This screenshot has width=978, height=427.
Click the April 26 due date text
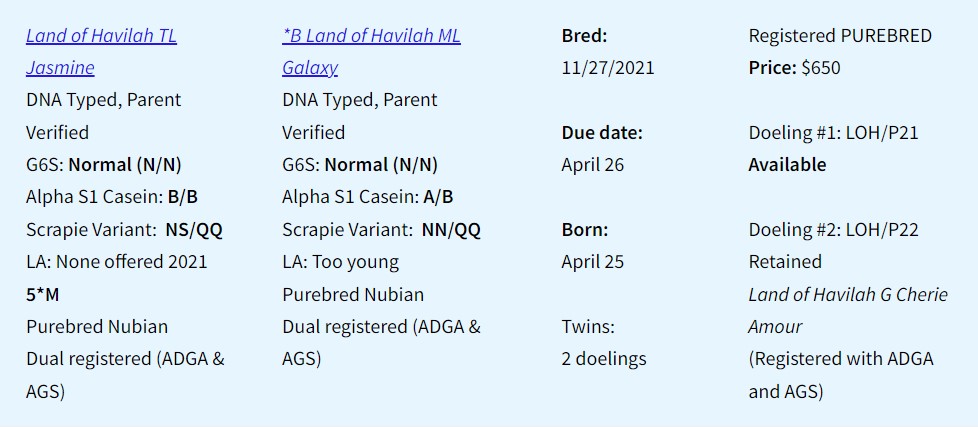tap(593, 165)
